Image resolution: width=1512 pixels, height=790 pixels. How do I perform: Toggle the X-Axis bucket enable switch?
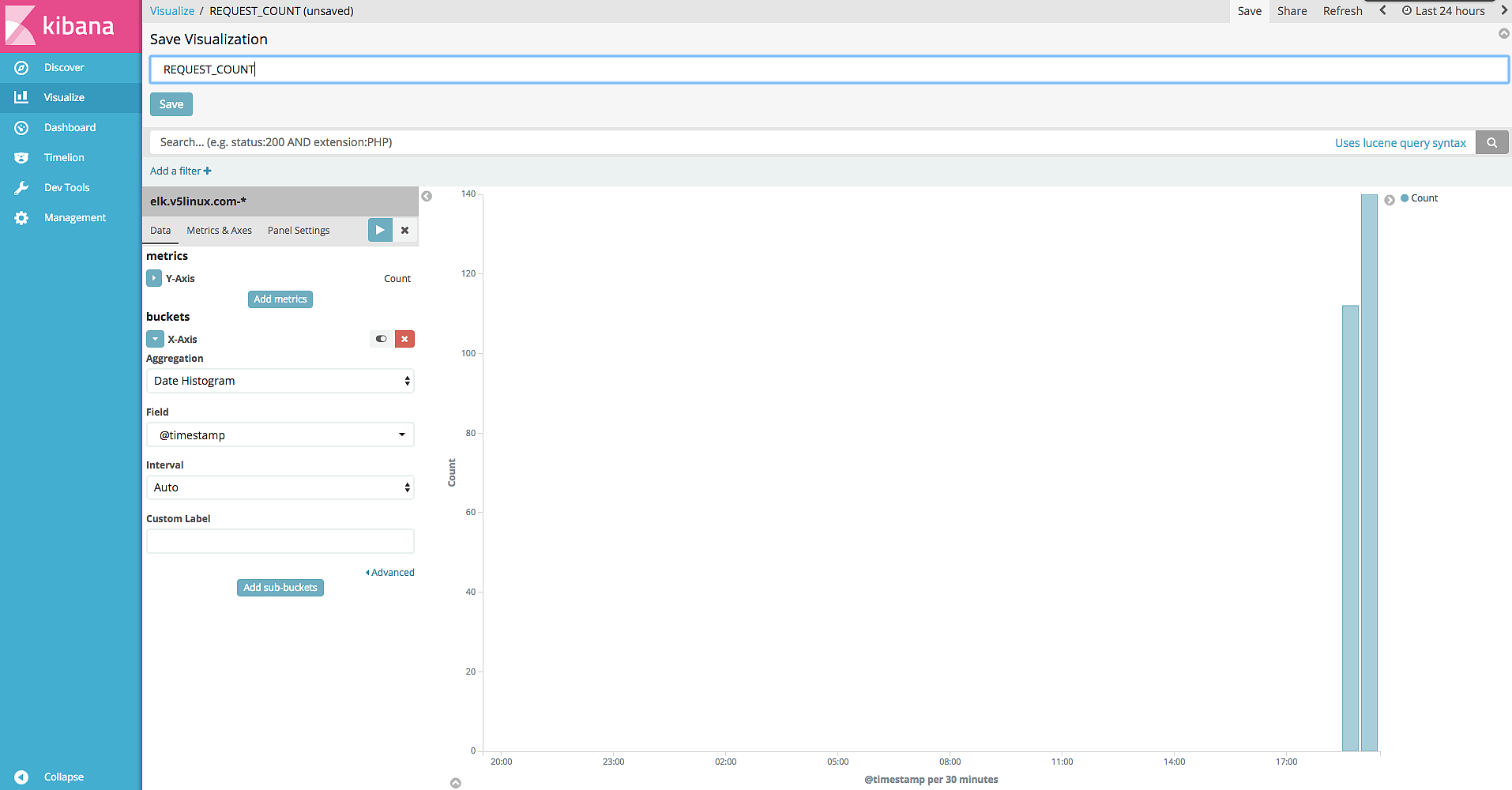coord(382,339)
